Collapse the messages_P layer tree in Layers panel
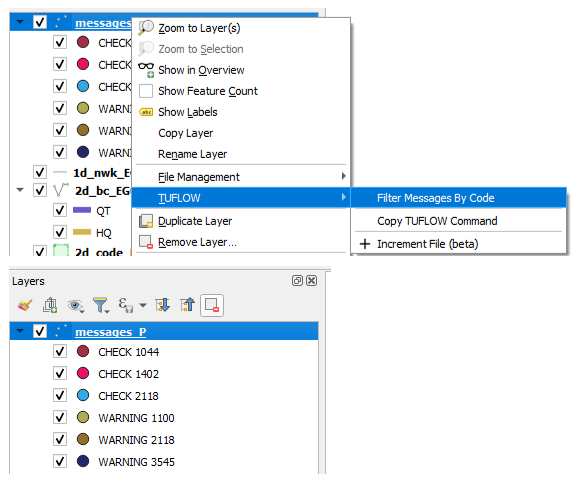This screenshot has width=575, height=479. pos(20,331)
